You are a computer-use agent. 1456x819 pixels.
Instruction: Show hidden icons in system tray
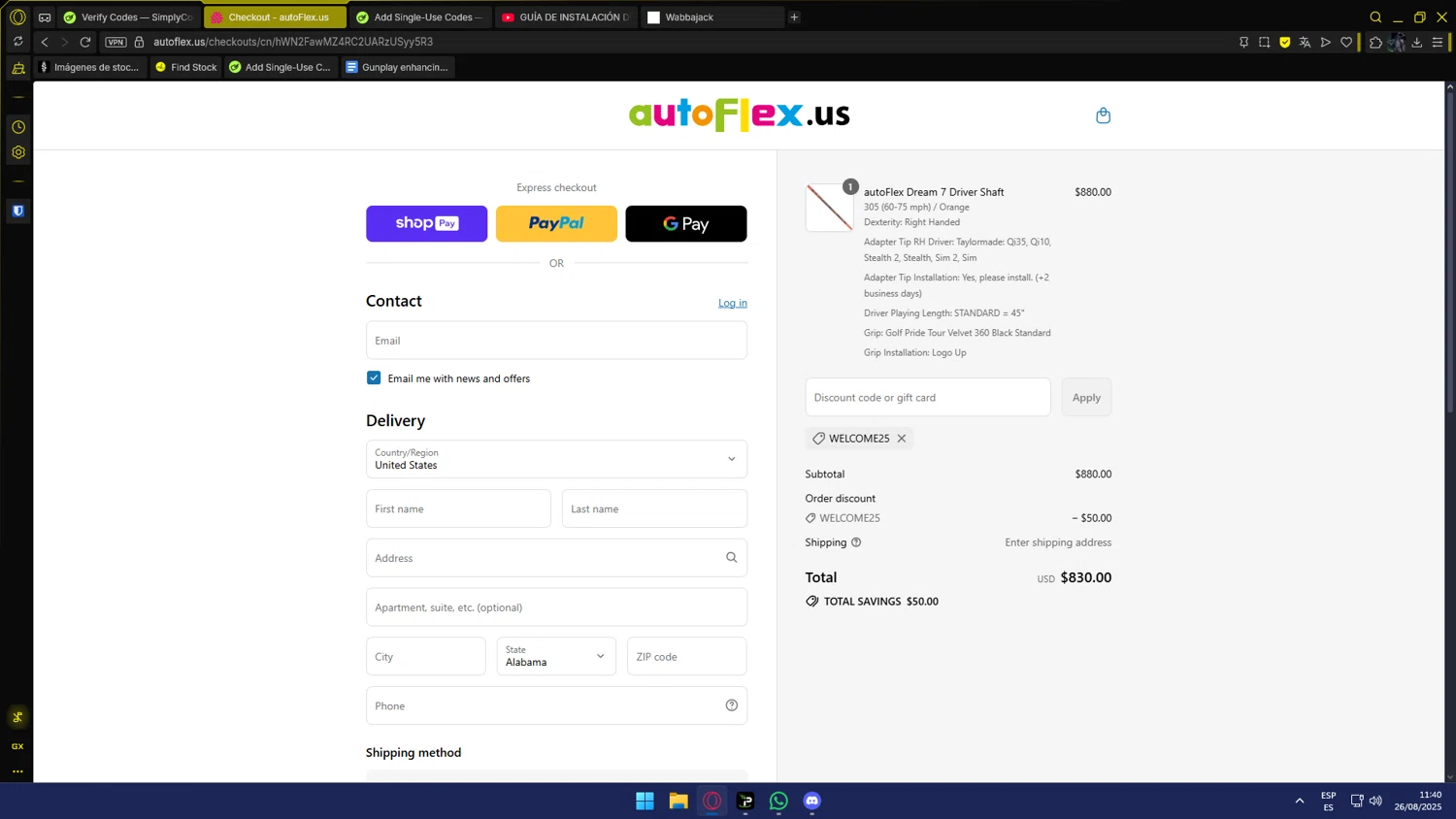click(x=1299, y=801)
